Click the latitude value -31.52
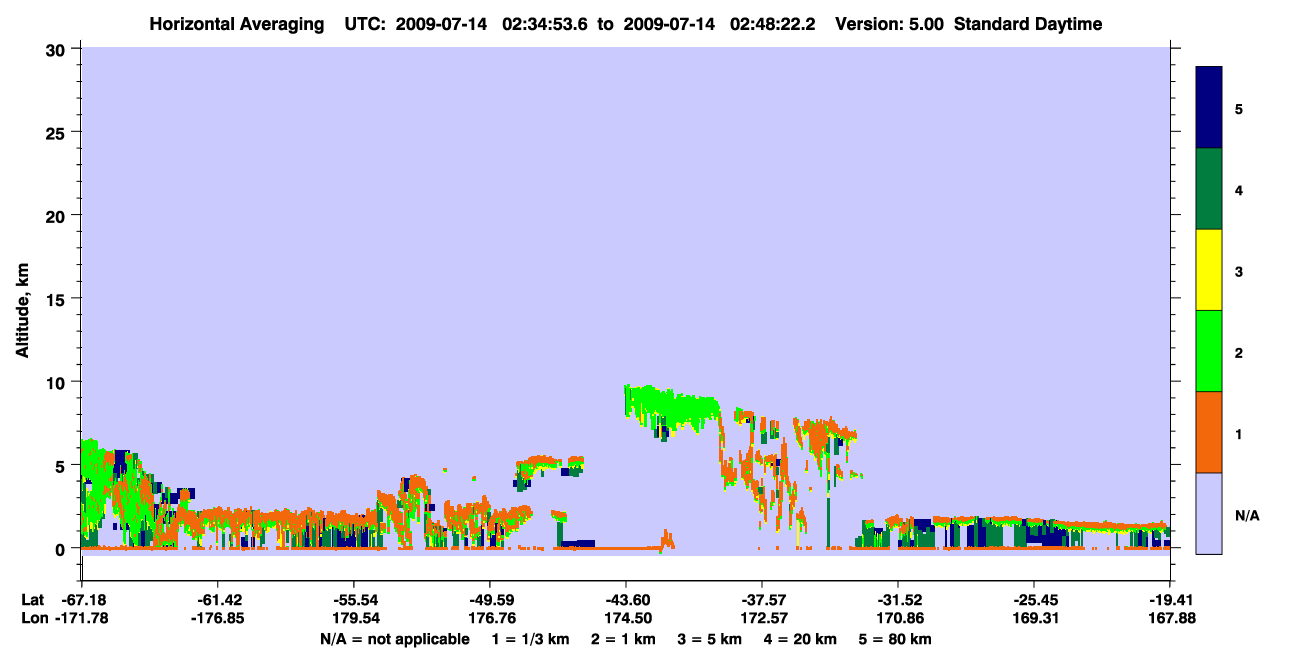Viewport: 1300px width, 667px height. pos(898,600)
